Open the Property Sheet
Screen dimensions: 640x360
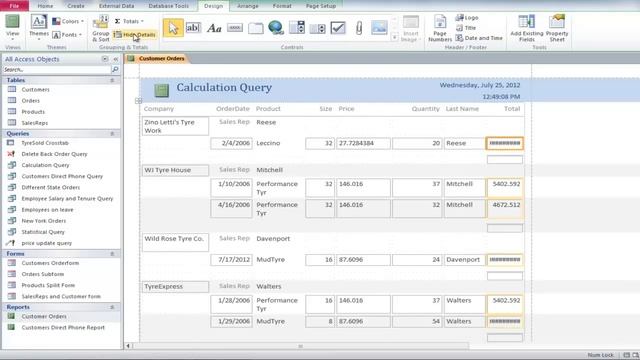pyautogui.click(x=557, y=29)
